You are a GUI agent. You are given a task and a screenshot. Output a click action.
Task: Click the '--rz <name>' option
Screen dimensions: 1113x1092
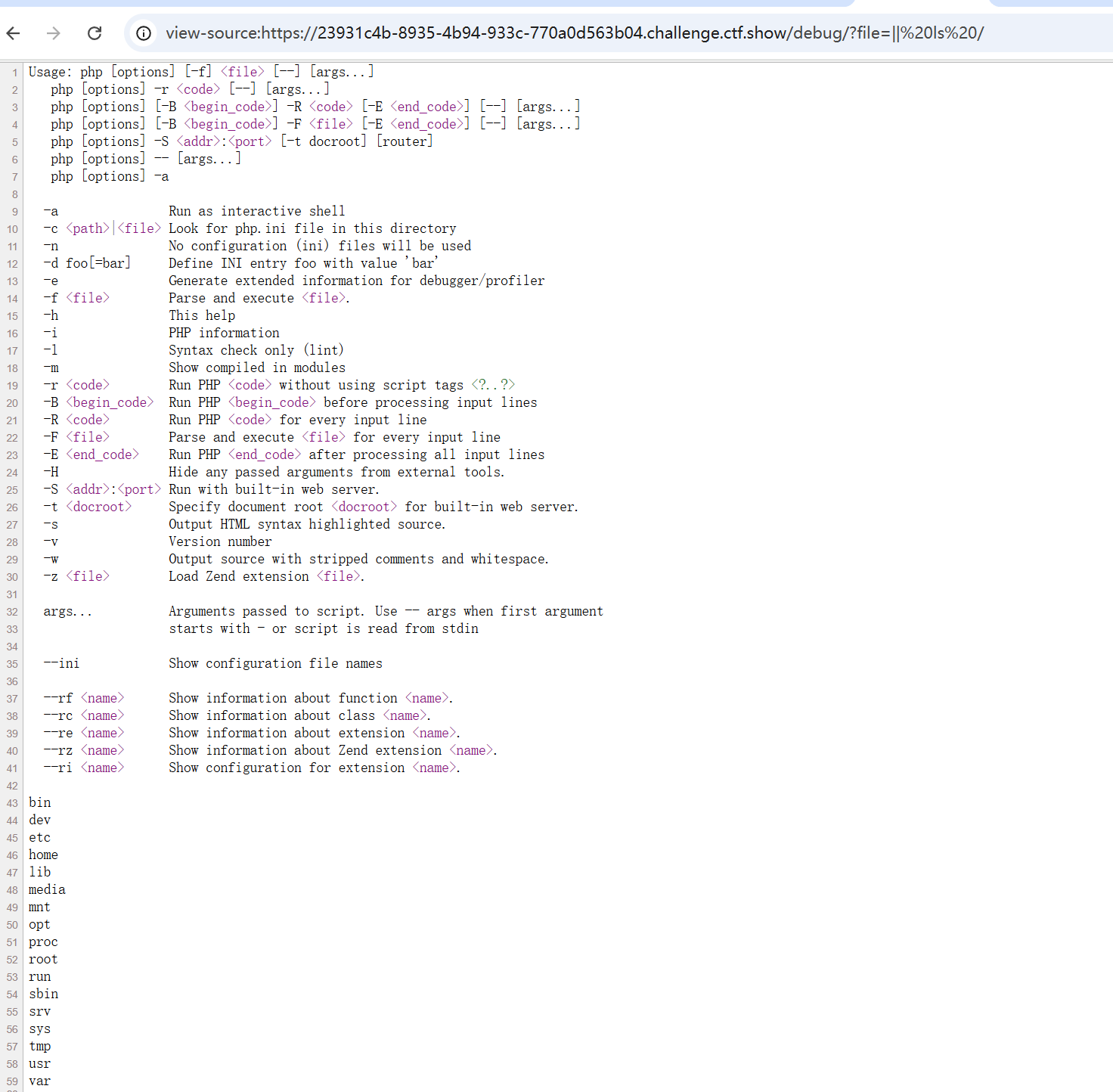click(x=84, y=750)
